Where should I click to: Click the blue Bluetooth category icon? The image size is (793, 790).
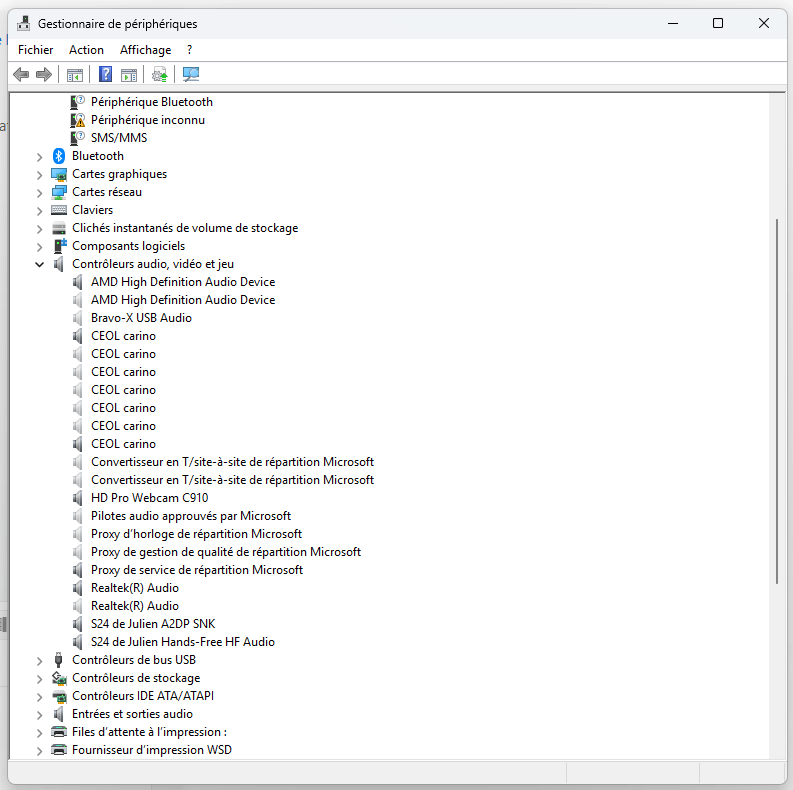59,156
